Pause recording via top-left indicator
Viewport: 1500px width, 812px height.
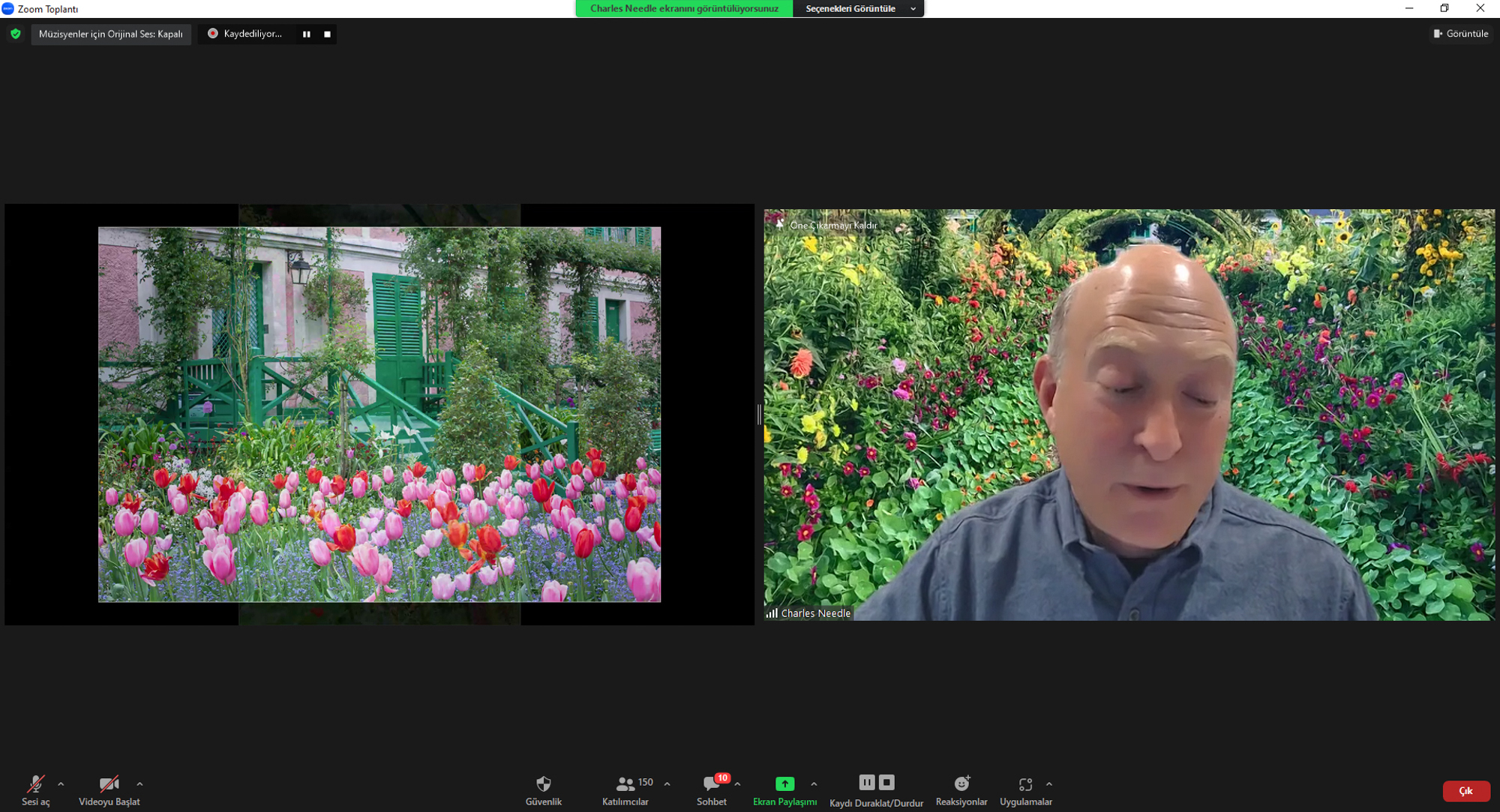[x=306, y=34]
